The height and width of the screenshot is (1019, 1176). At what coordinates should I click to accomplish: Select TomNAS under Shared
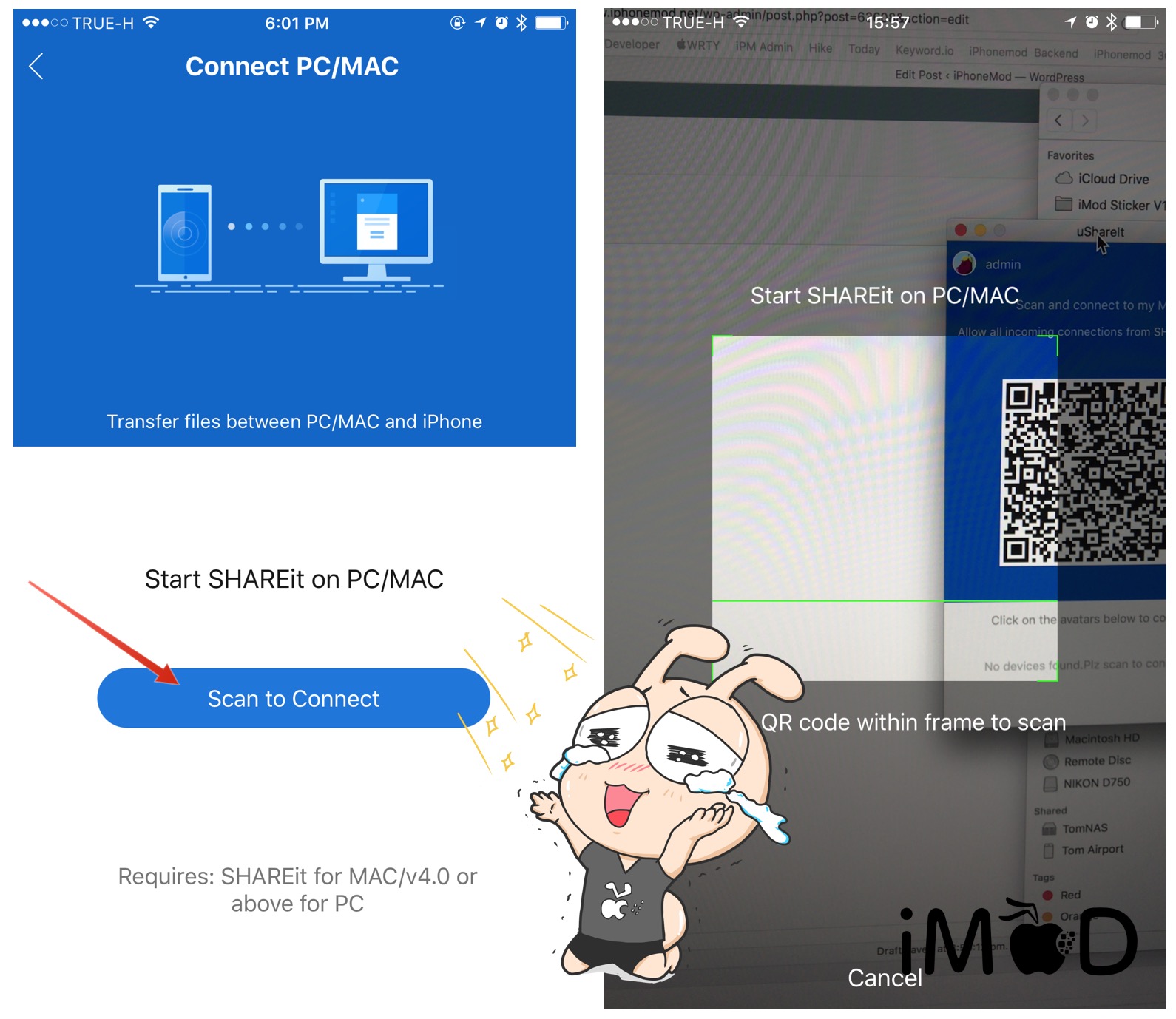[1084, 828]
